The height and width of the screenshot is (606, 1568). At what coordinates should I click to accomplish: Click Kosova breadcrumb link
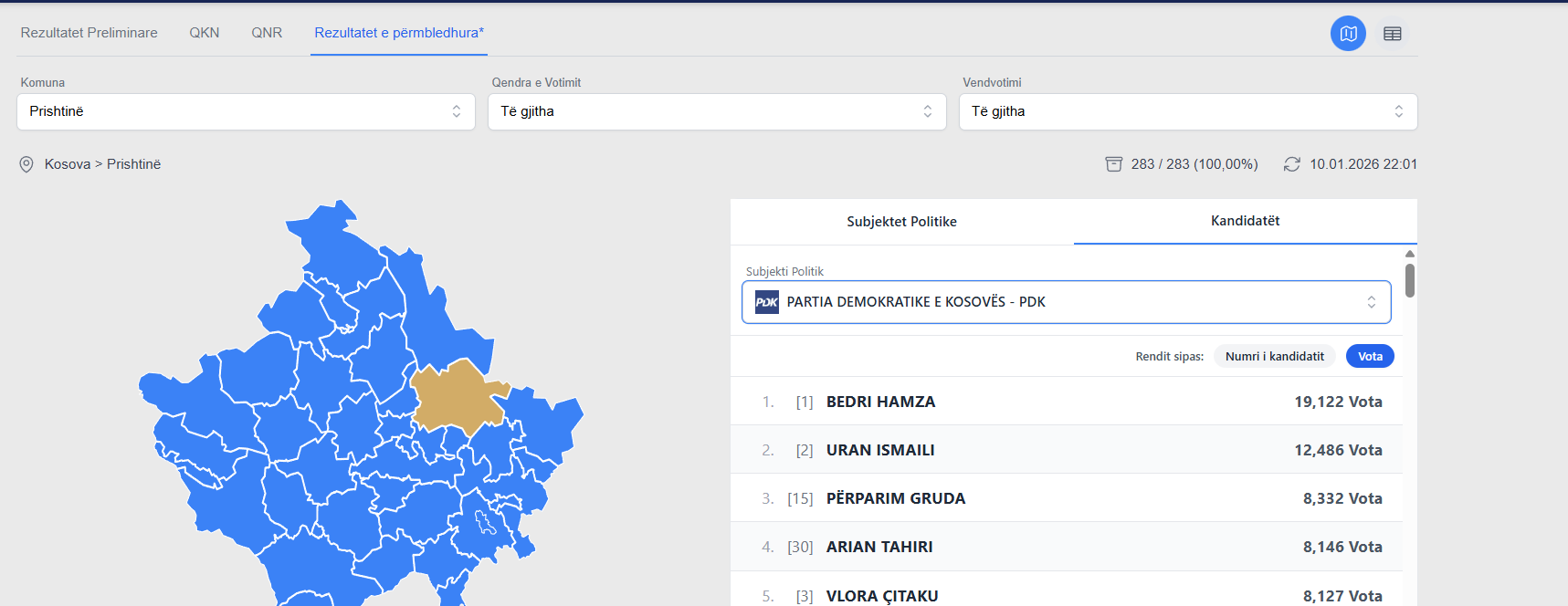pyautogui.click(x=68, y=164)
